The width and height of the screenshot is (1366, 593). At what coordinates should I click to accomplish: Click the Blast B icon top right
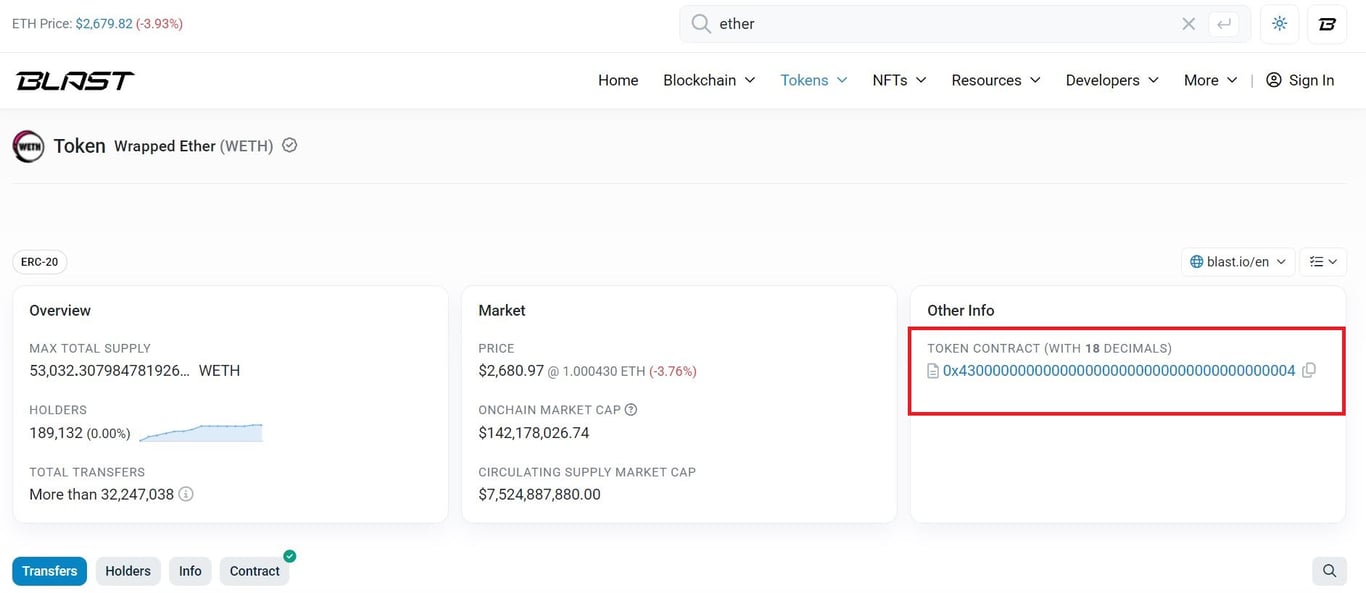1327,23
